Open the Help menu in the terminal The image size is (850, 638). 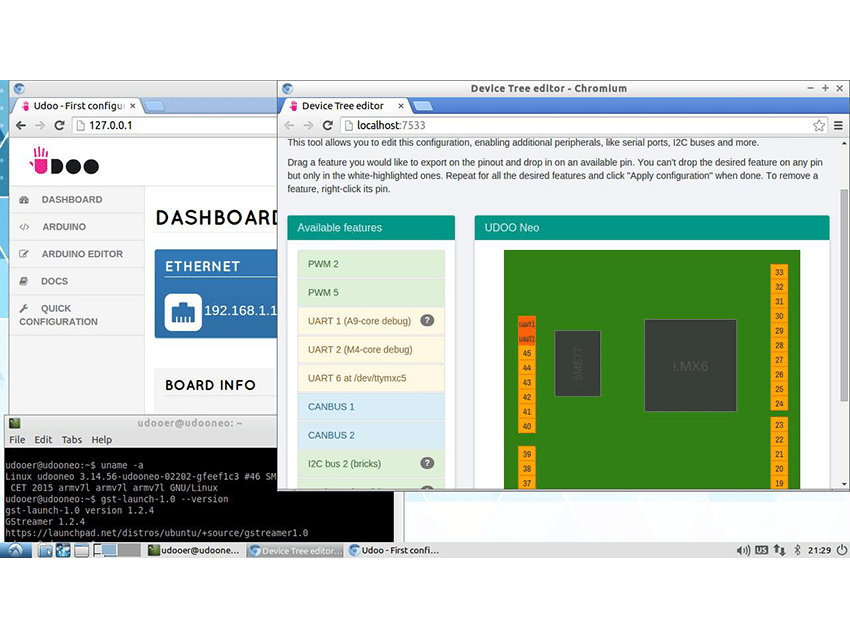[x=101, y=440]
